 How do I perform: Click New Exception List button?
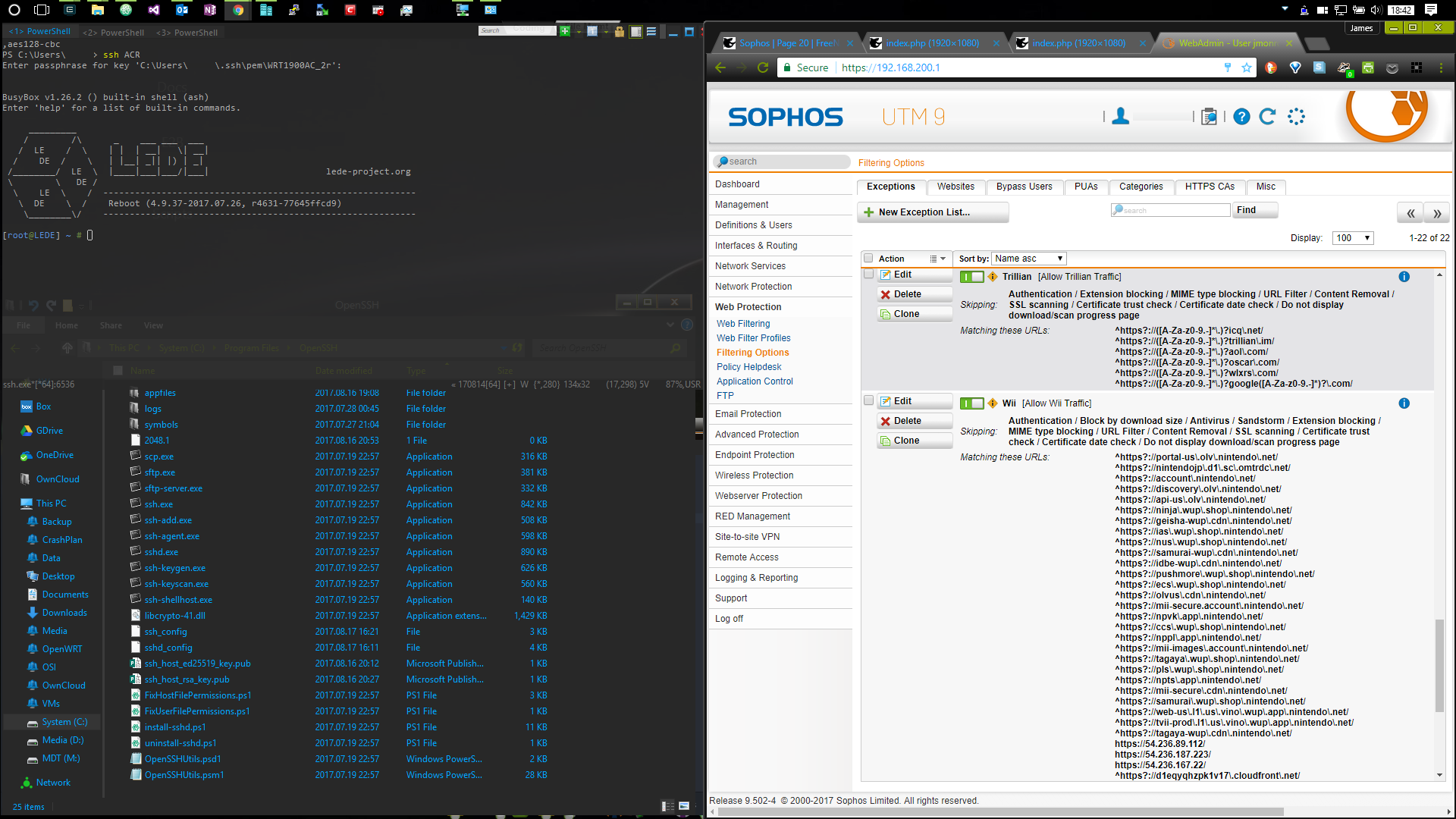pos(933,212)
